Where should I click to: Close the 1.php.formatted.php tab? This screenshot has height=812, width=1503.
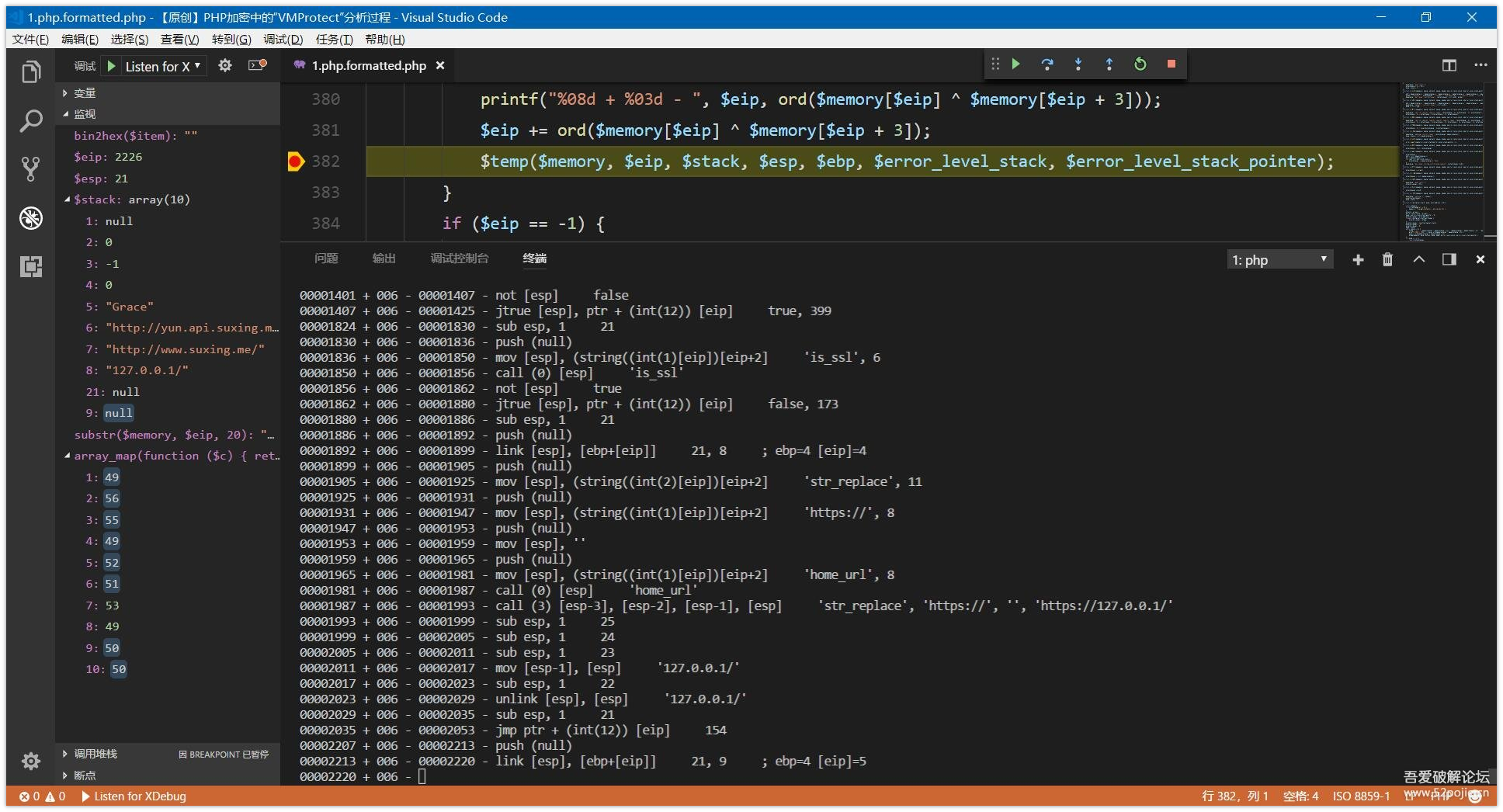point(440,65)
